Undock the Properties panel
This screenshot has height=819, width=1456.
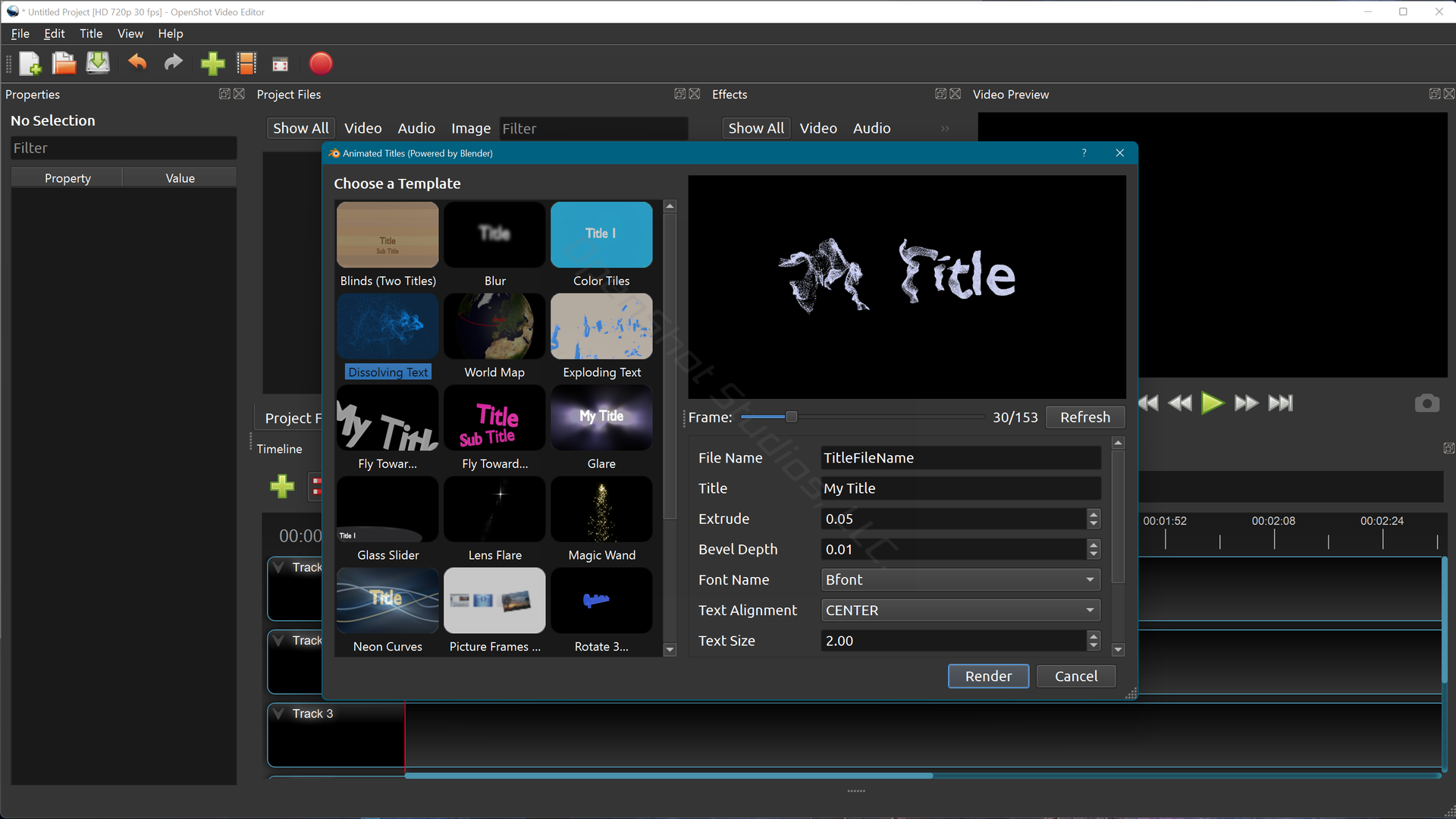tap(224, 94)
